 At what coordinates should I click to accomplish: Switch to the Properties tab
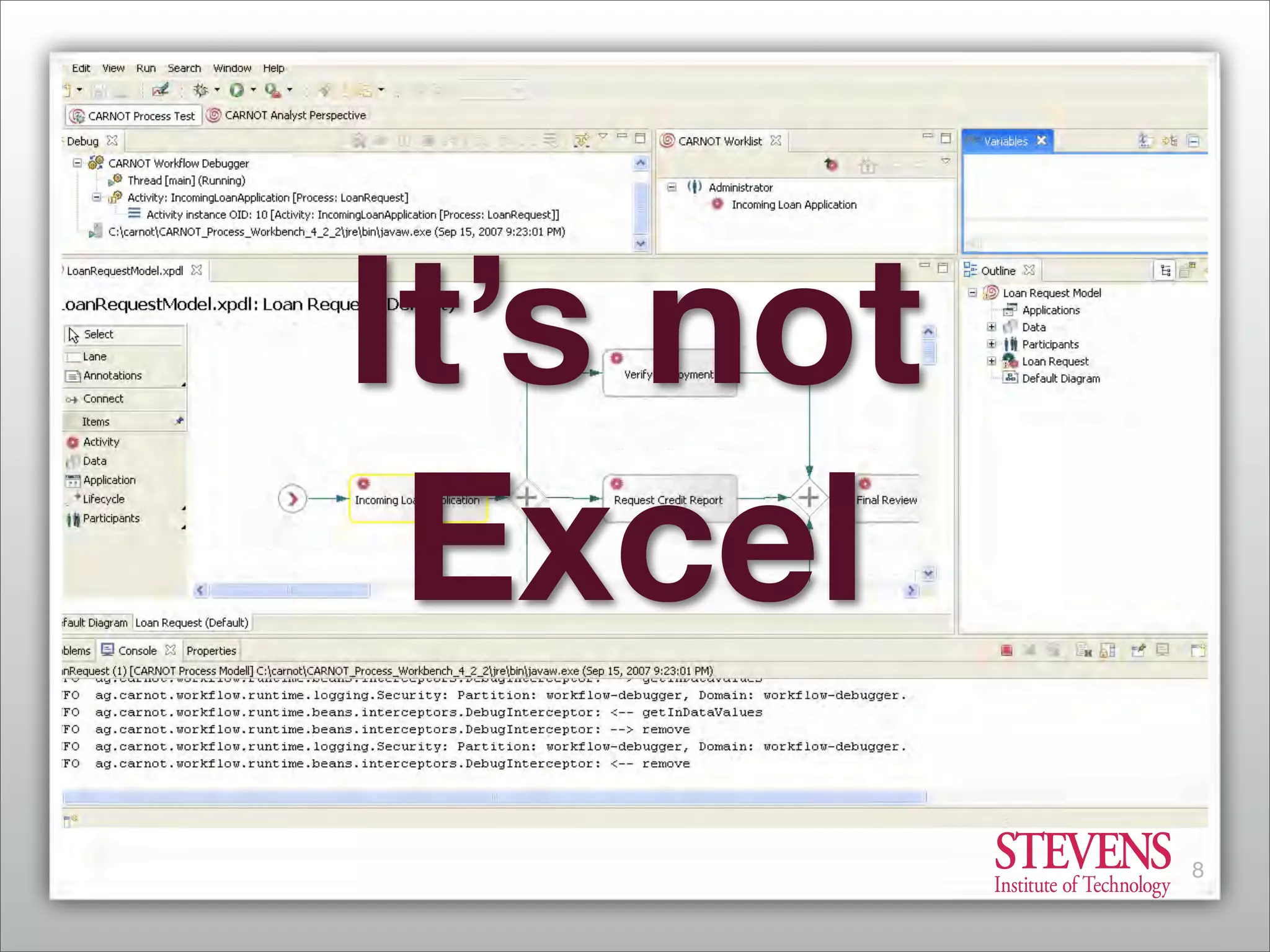tap(211, 651)
